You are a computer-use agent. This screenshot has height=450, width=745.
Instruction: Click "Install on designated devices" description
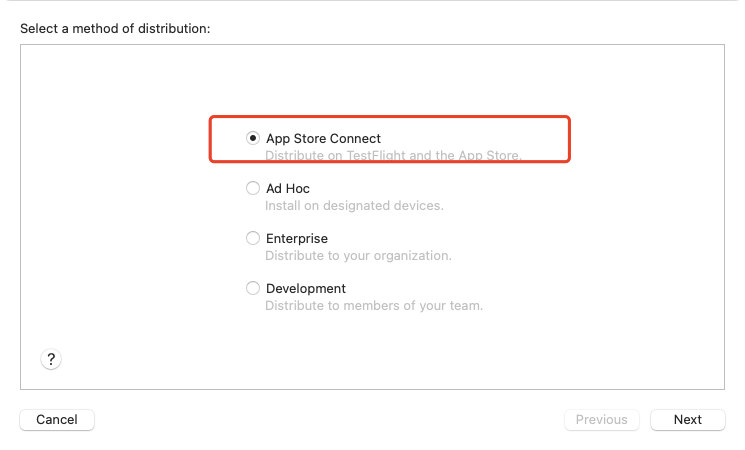coord(354,205)
